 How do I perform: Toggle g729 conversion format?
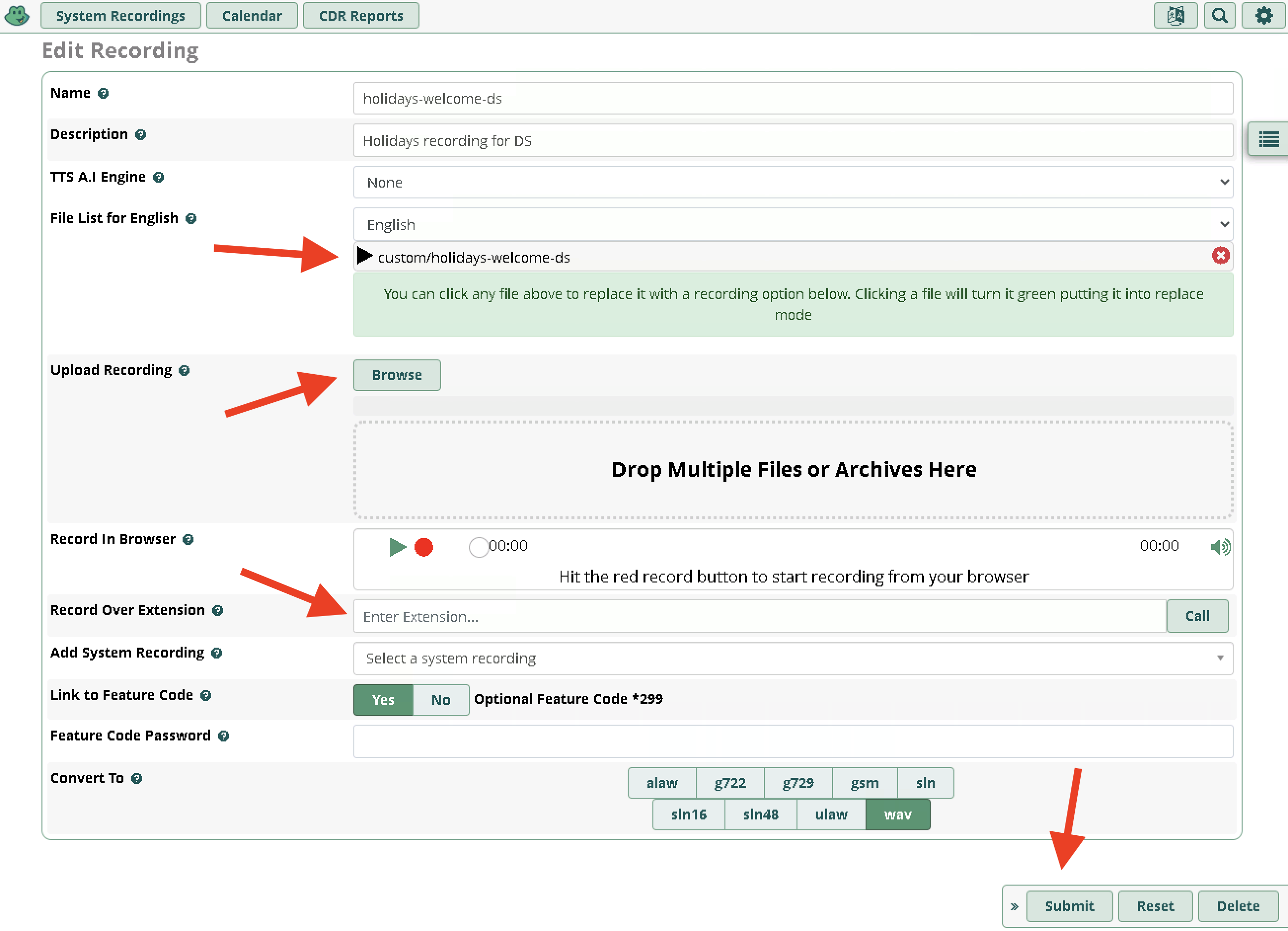(x=798, y=783)
